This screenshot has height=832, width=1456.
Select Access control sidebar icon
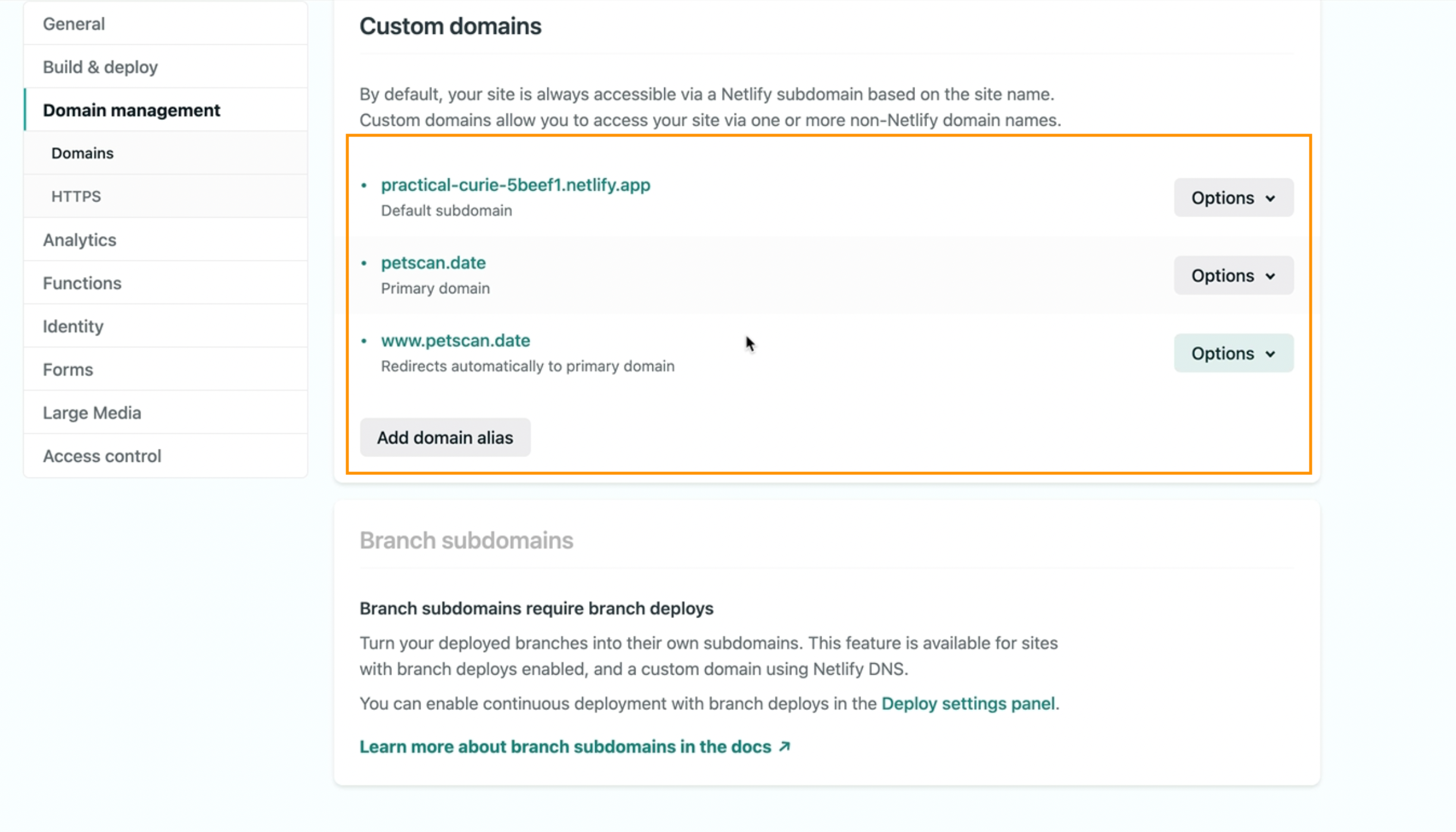point(102,456)
